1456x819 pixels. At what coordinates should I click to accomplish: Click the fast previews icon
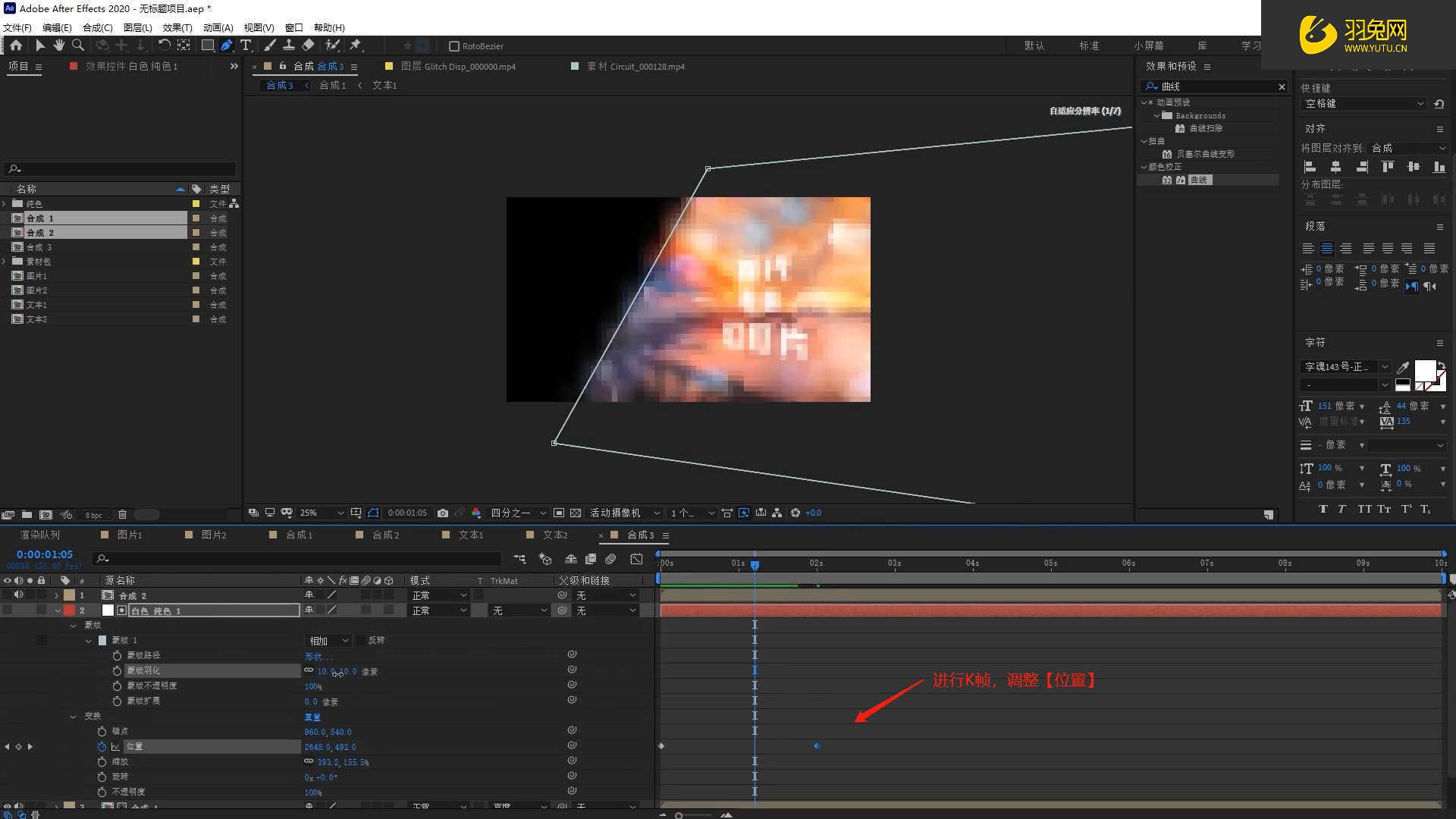[744, 513]
